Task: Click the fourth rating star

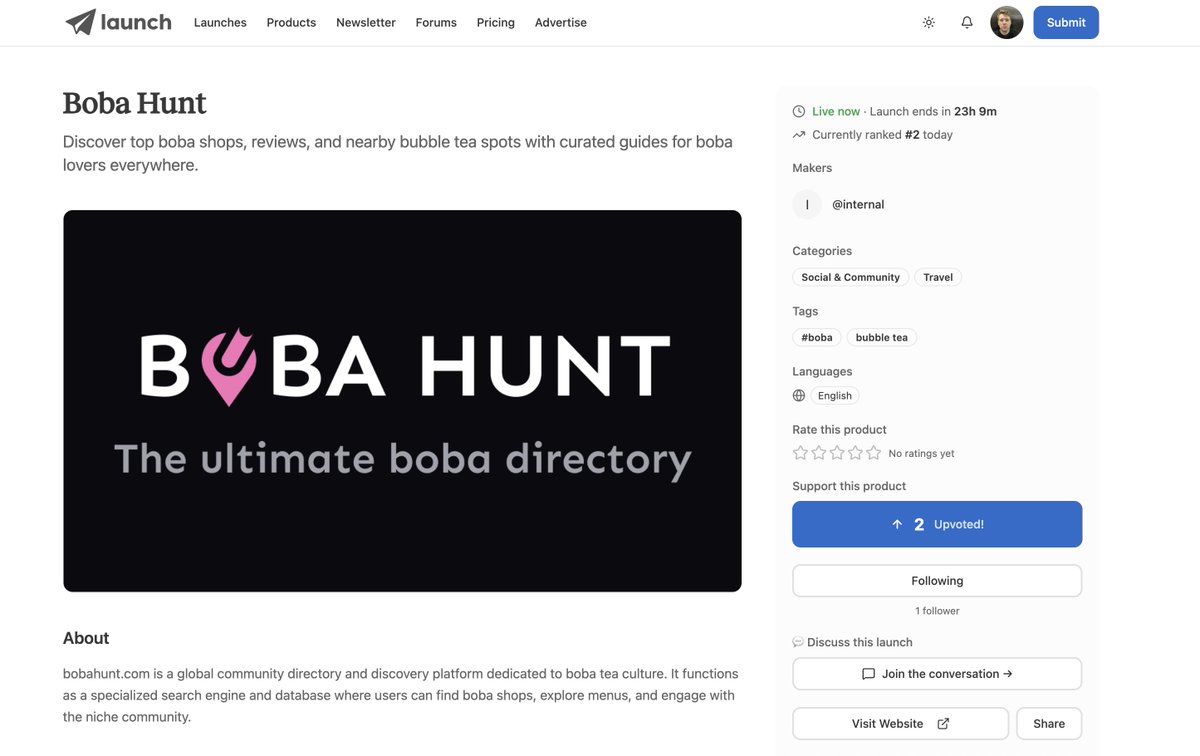Action: pyautogui.click(x=855, y=453)
